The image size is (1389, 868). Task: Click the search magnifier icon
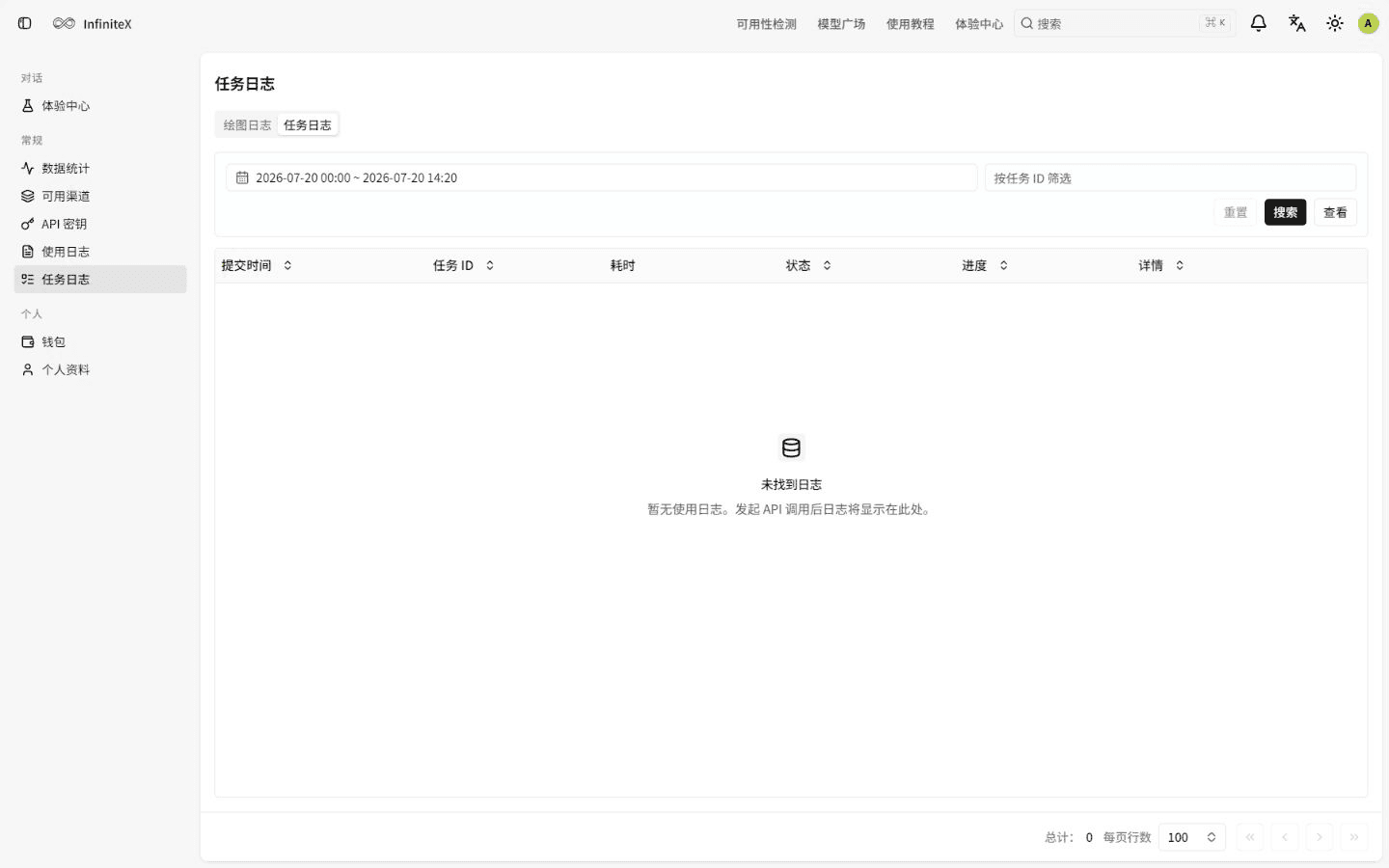coord(1027,23)
